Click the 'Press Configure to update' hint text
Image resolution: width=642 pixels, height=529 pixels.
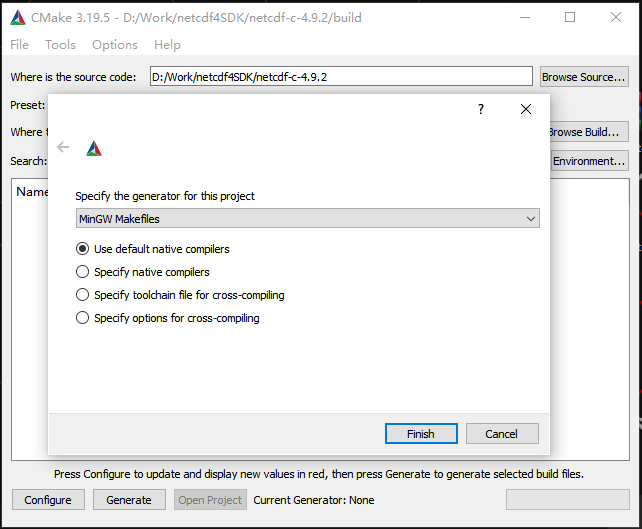tap(319, 474)
